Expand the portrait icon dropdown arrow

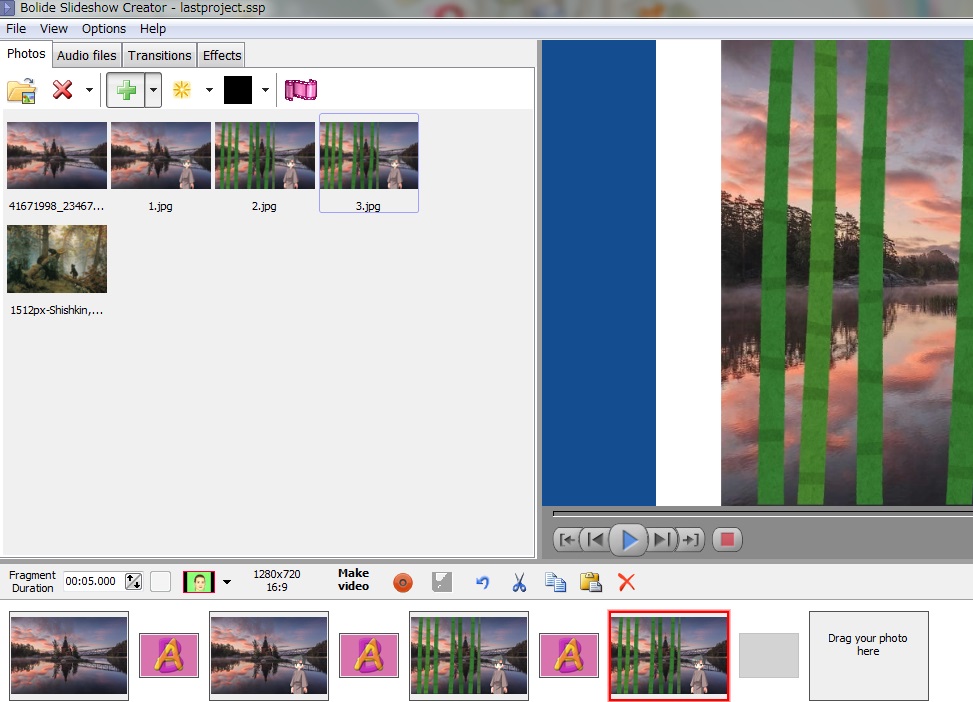click(x=227, y=582)
